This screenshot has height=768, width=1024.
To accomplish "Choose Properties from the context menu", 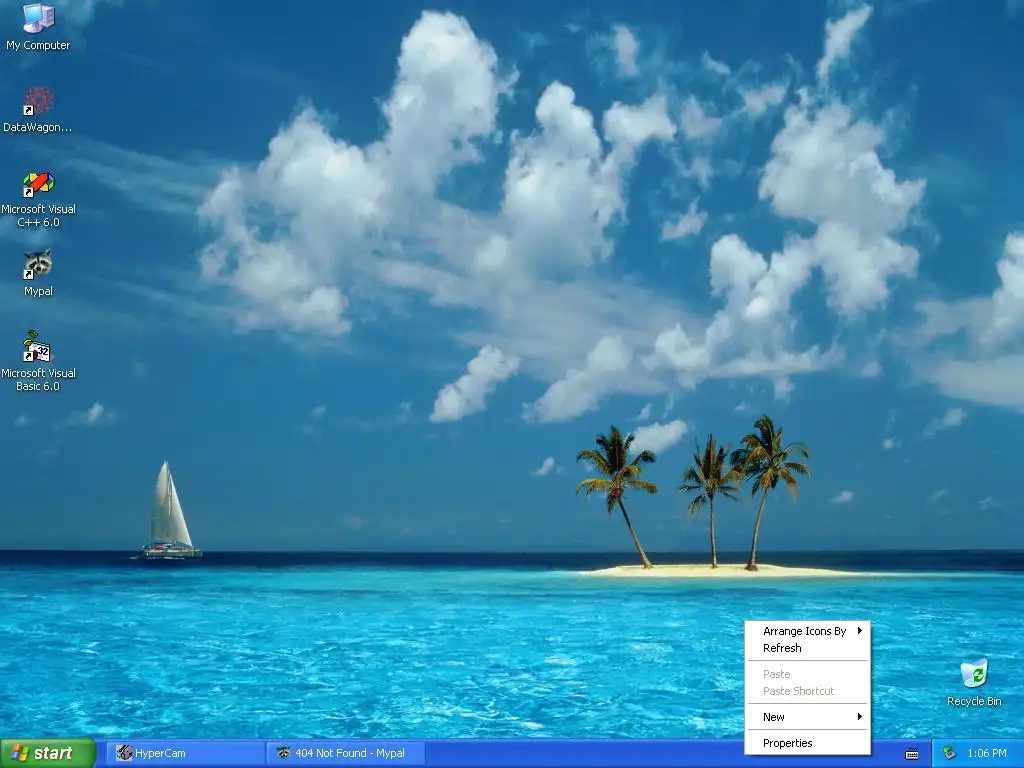I will 808,743.
